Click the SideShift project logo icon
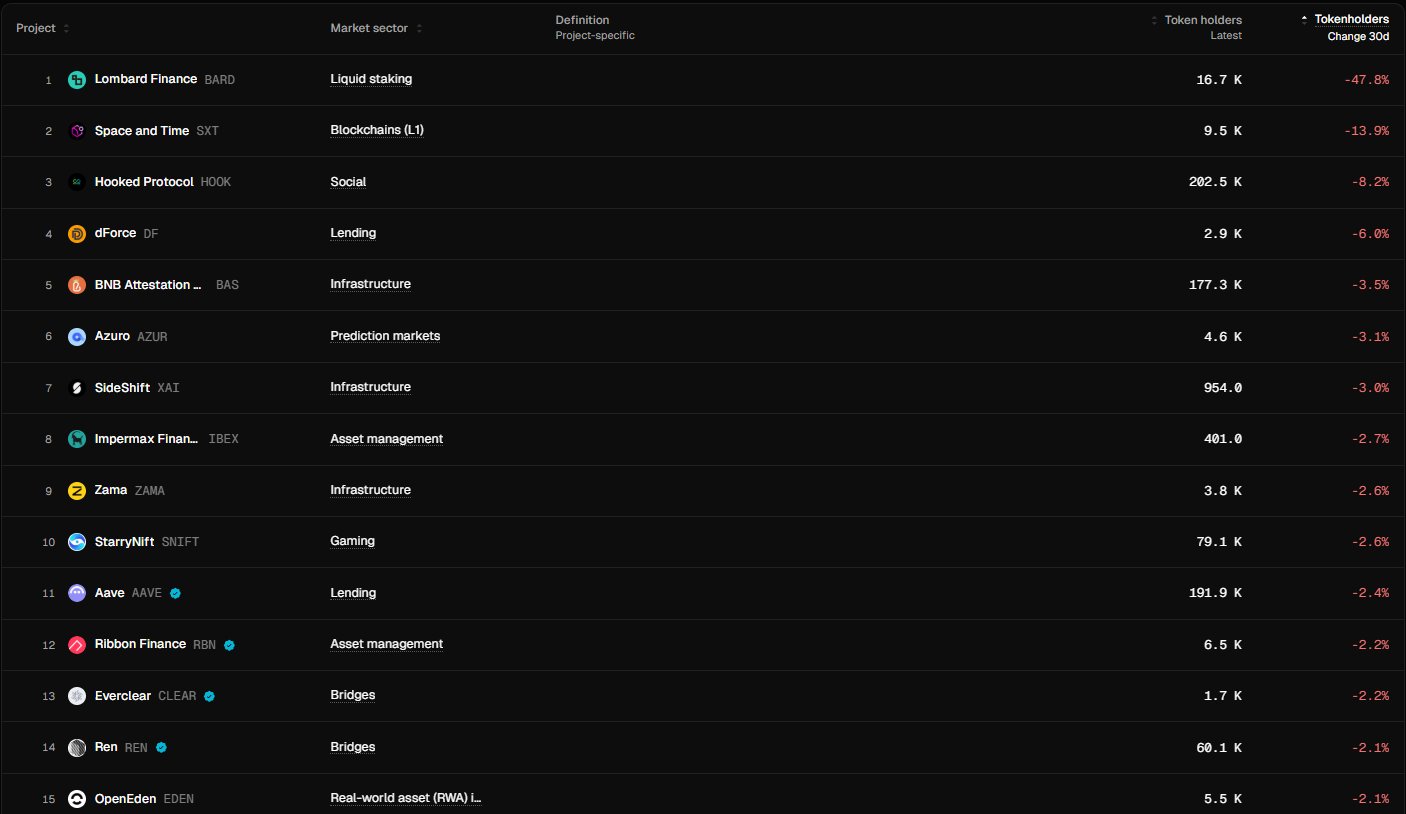This screenshot has height=814, width=1406. point(77,388)
